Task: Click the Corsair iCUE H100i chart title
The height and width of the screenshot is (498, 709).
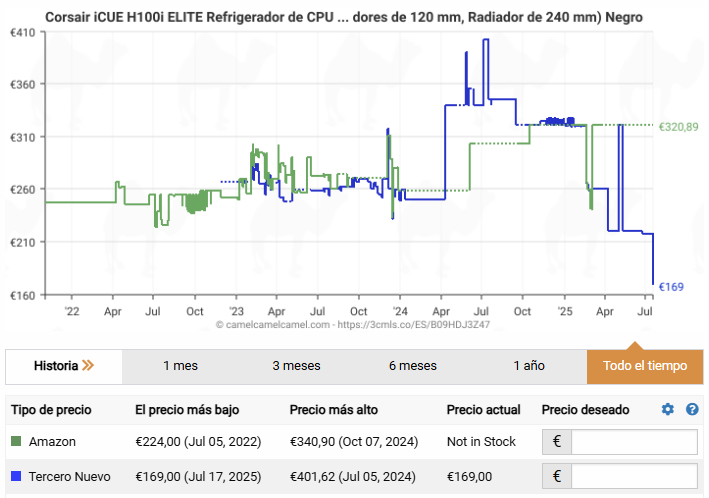Action: pos(344,17)
